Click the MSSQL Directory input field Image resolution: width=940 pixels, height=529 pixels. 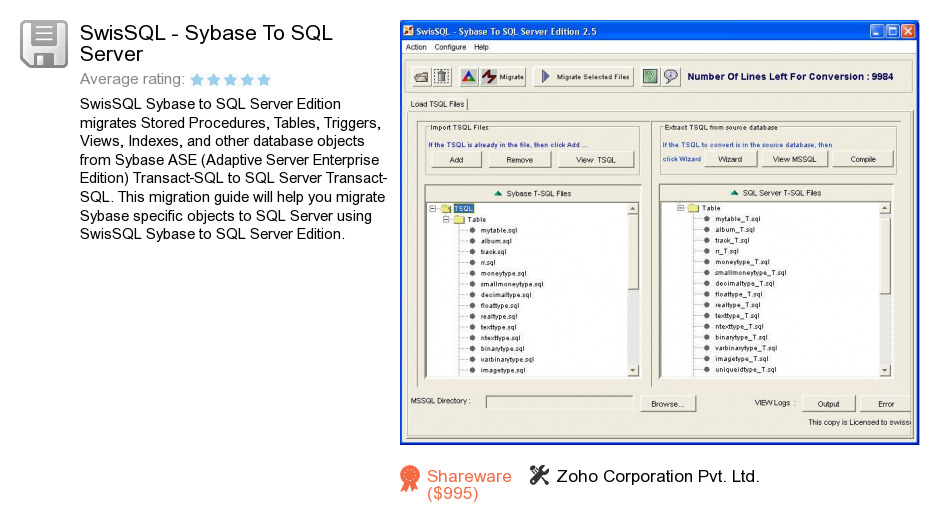(x=559, y=402)
